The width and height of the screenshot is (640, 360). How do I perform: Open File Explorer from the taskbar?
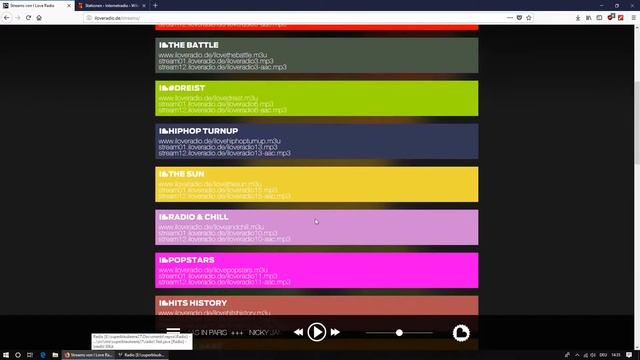pyautogui.click(x=55, y=355)
